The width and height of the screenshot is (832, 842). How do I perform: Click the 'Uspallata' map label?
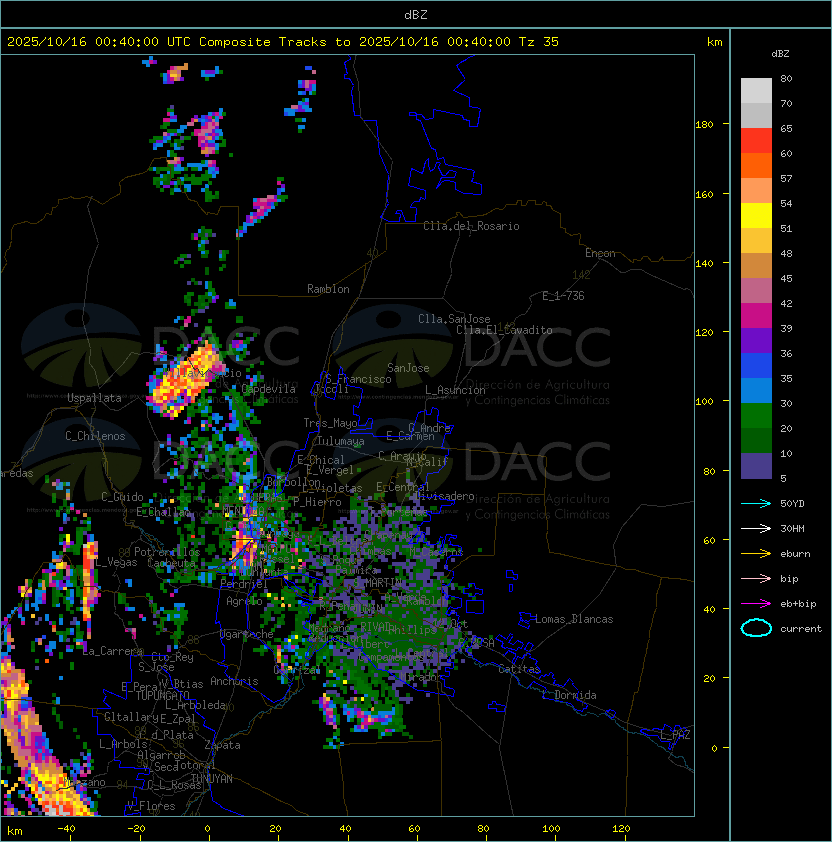[x=94, y=398]
